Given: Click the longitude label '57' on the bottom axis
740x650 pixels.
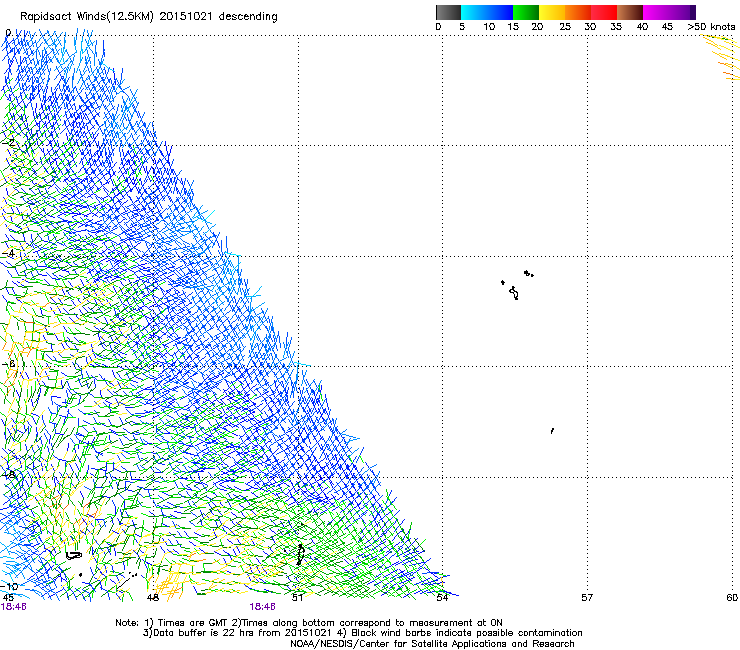Looking at the screenshot, I should (x=587, y=598).
